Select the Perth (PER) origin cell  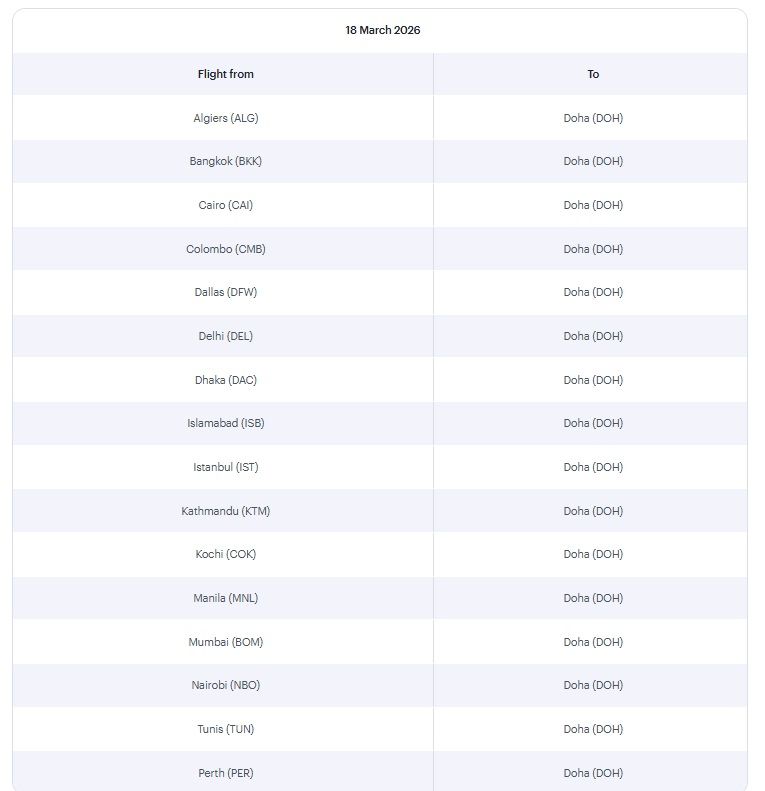coord(226,773)
